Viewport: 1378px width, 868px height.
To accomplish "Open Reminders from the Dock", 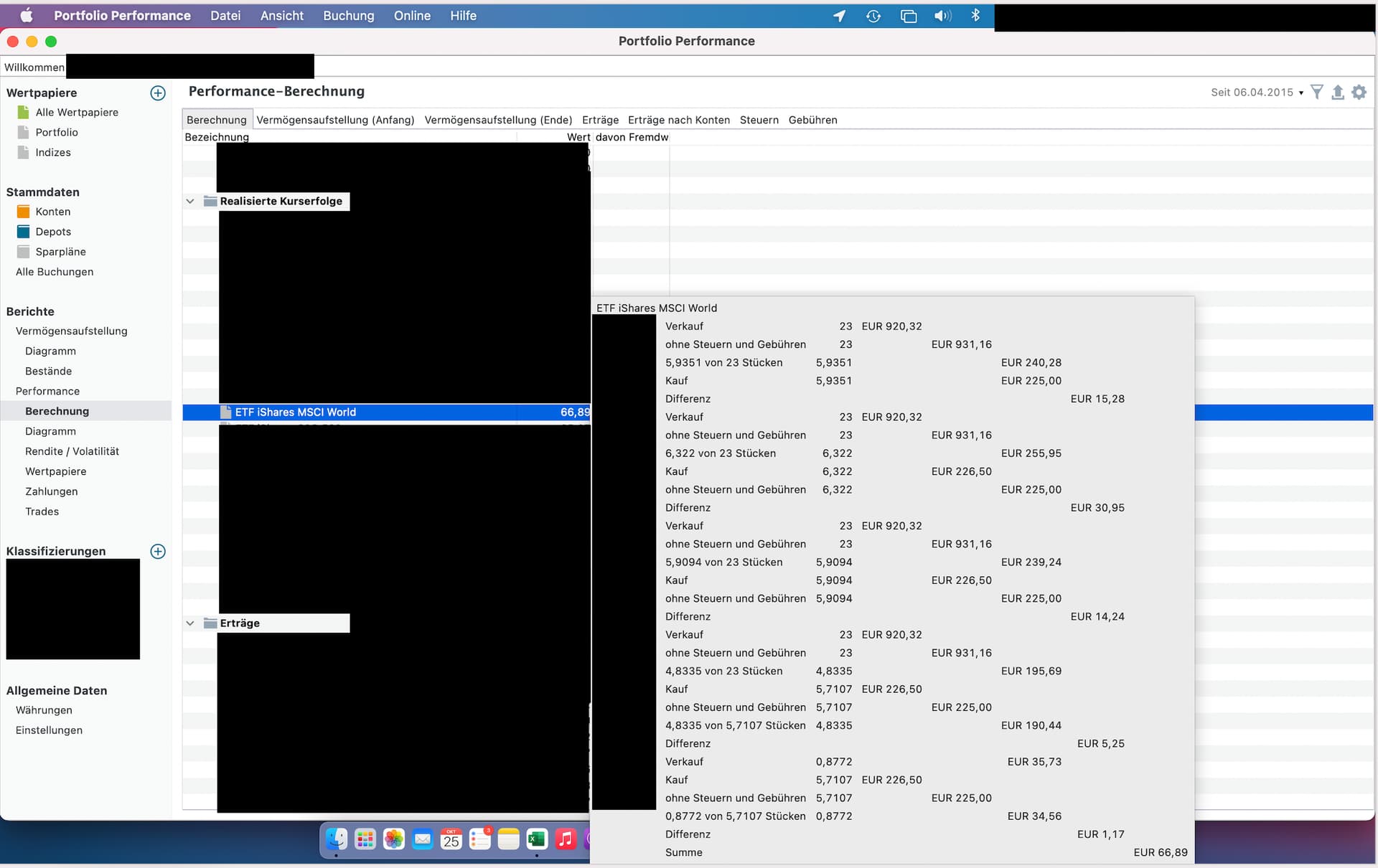I will click(x=480, y=839).
